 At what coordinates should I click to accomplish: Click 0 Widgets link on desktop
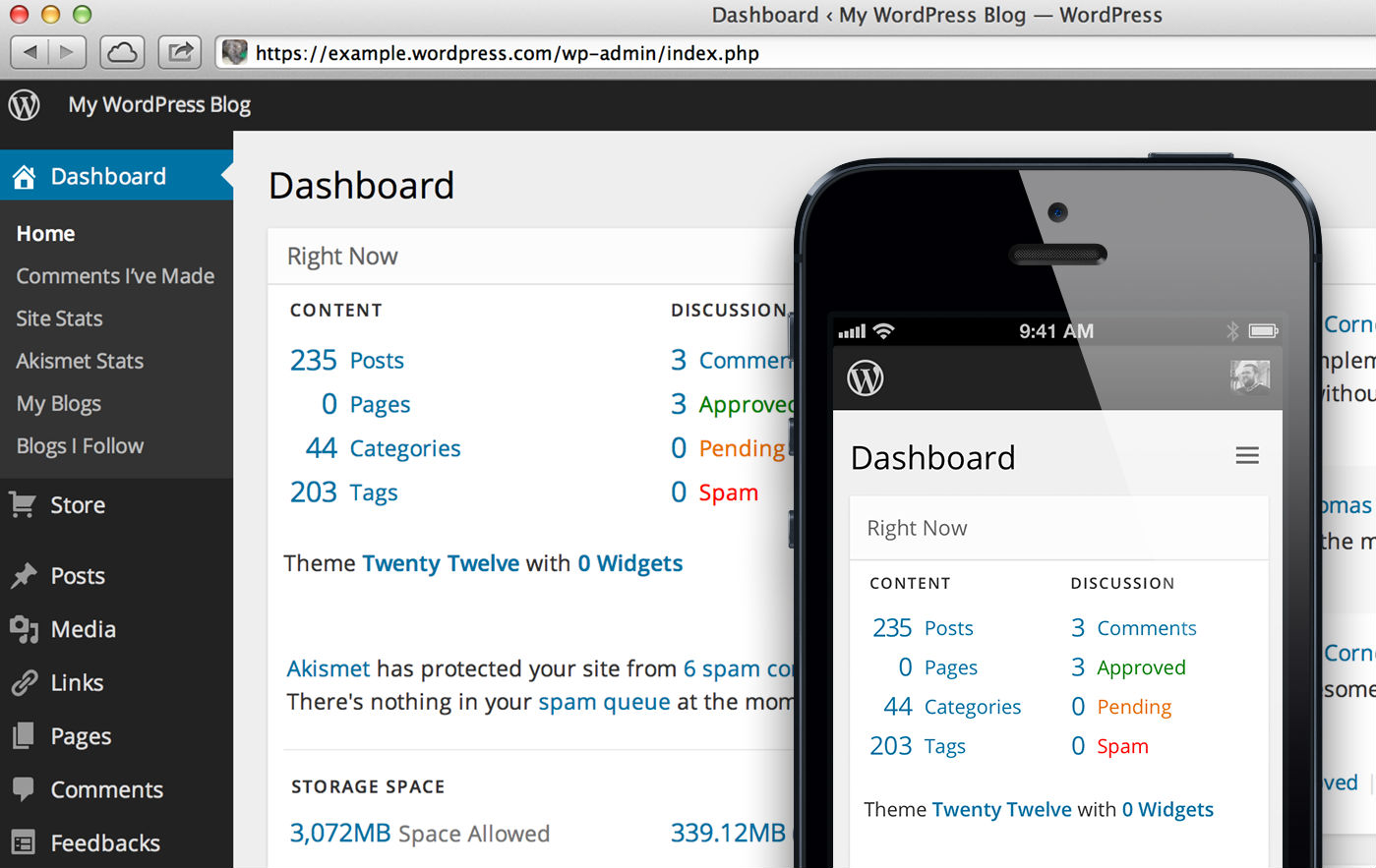(x=629, y=563)
